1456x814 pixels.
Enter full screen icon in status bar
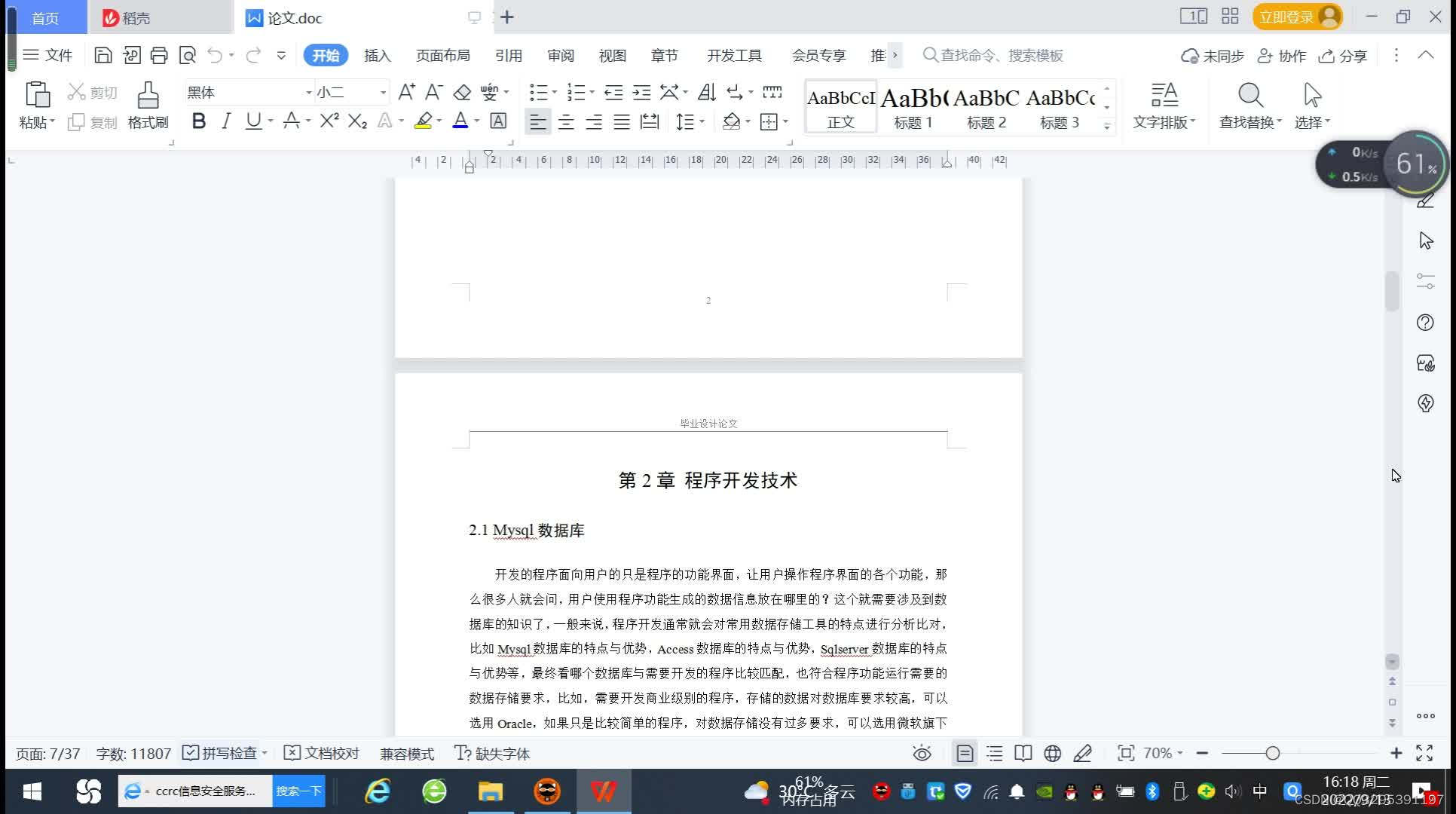(x=1424, y=753)
